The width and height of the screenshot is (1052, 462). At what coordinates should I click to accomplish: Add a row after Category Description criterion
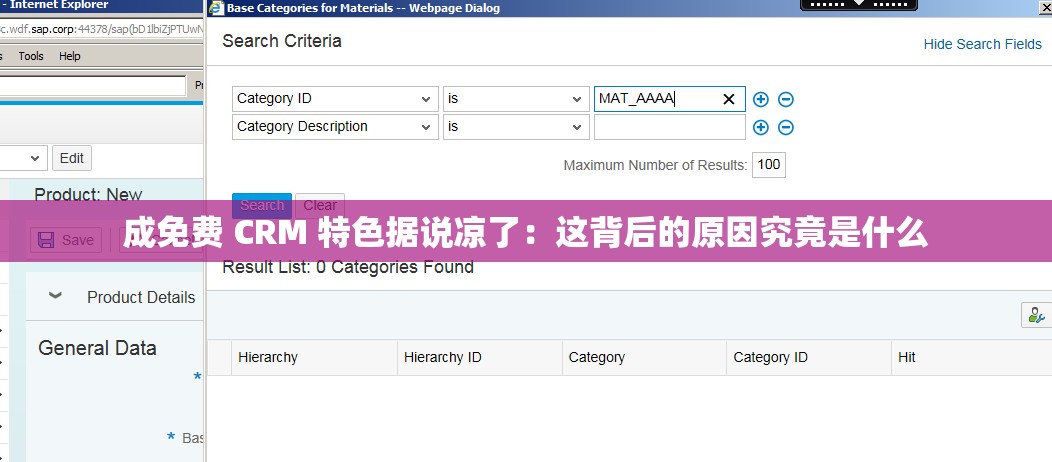click(x=760, y=127)
